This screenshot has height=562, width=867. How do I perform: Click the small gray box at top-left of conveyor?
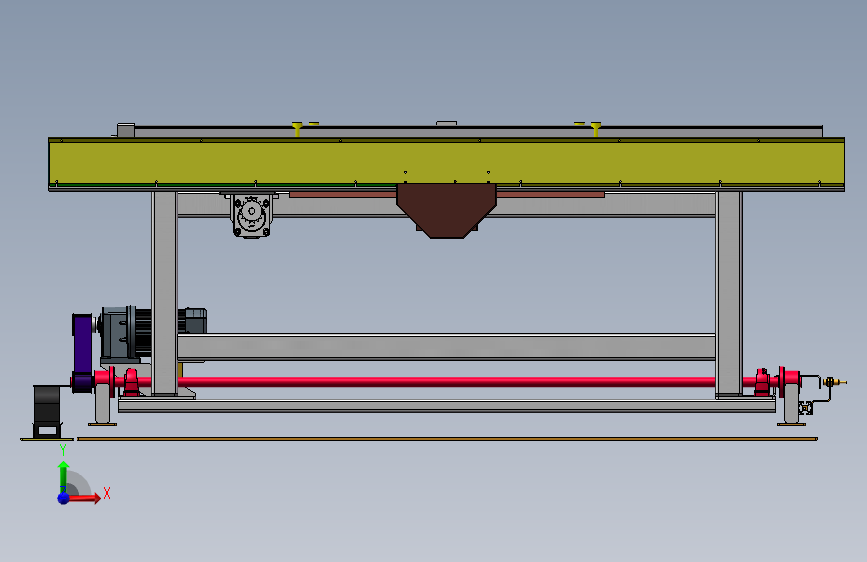point(126,130)
